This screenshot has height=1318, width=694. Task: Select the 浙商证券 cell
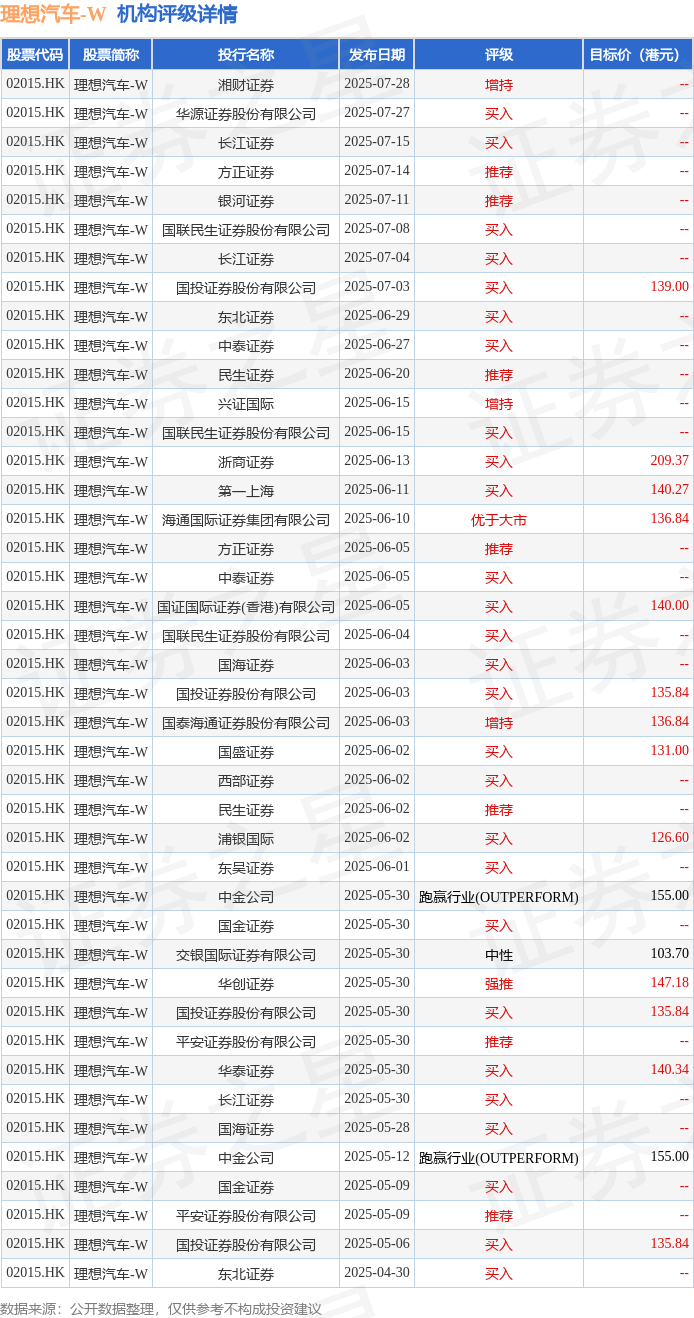[246, 462]
